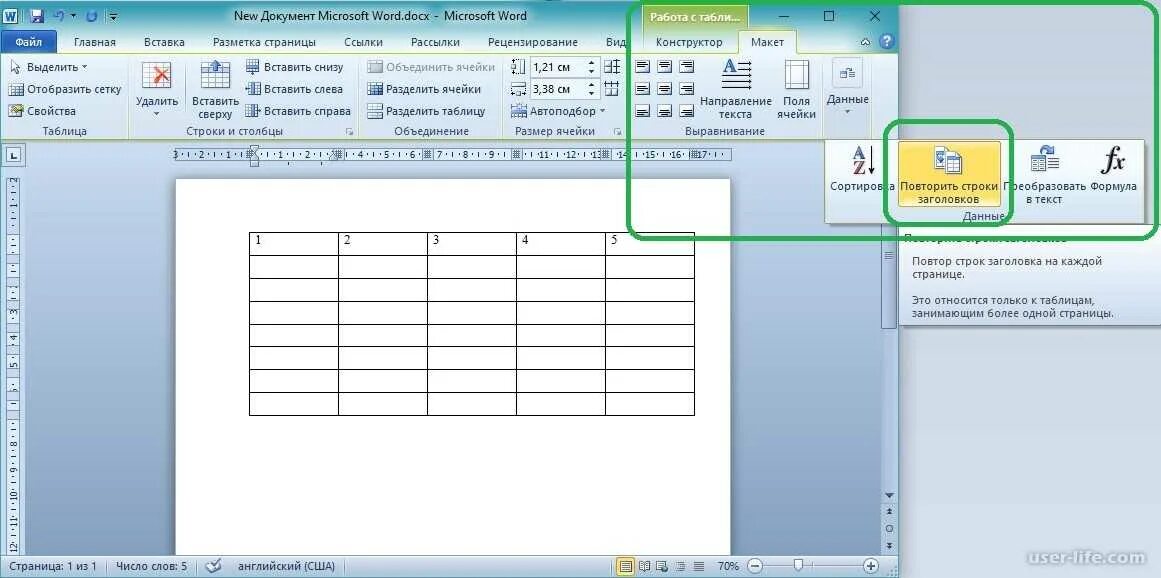
Task: Collapse the Данные group dropdown
Action: point(848,89)
